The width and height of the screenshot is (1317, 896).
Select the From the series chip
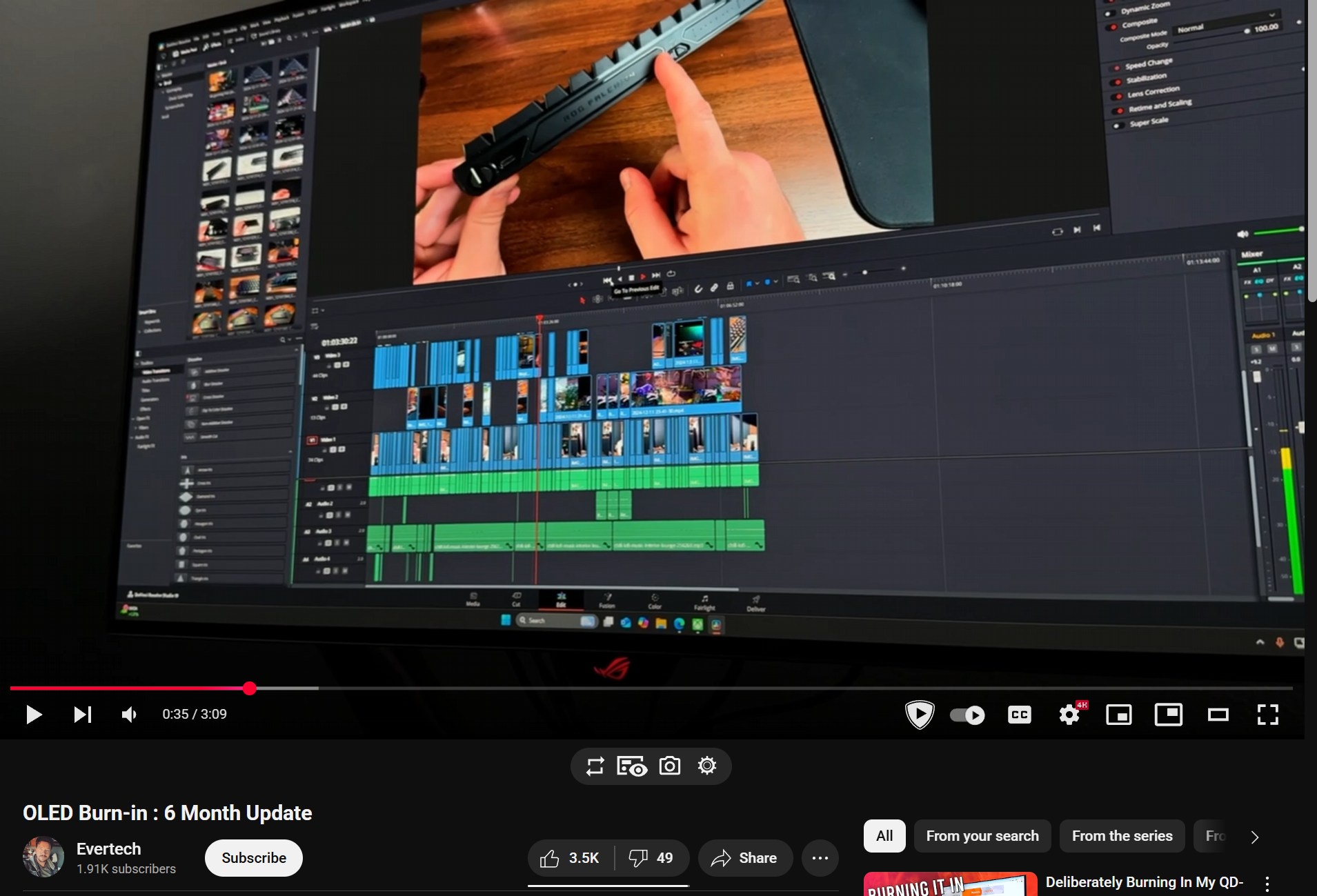pyautogui.click(x=1122, y=836)
